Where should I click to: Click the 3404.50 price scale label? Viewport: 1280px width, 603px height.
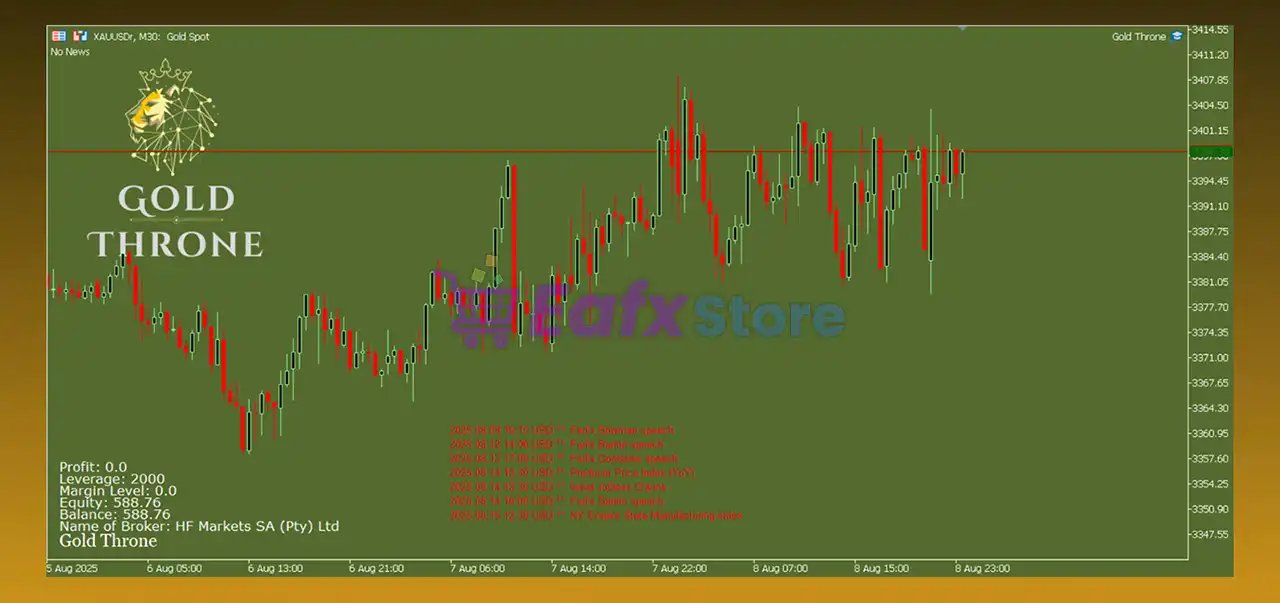coord(1211,105)
